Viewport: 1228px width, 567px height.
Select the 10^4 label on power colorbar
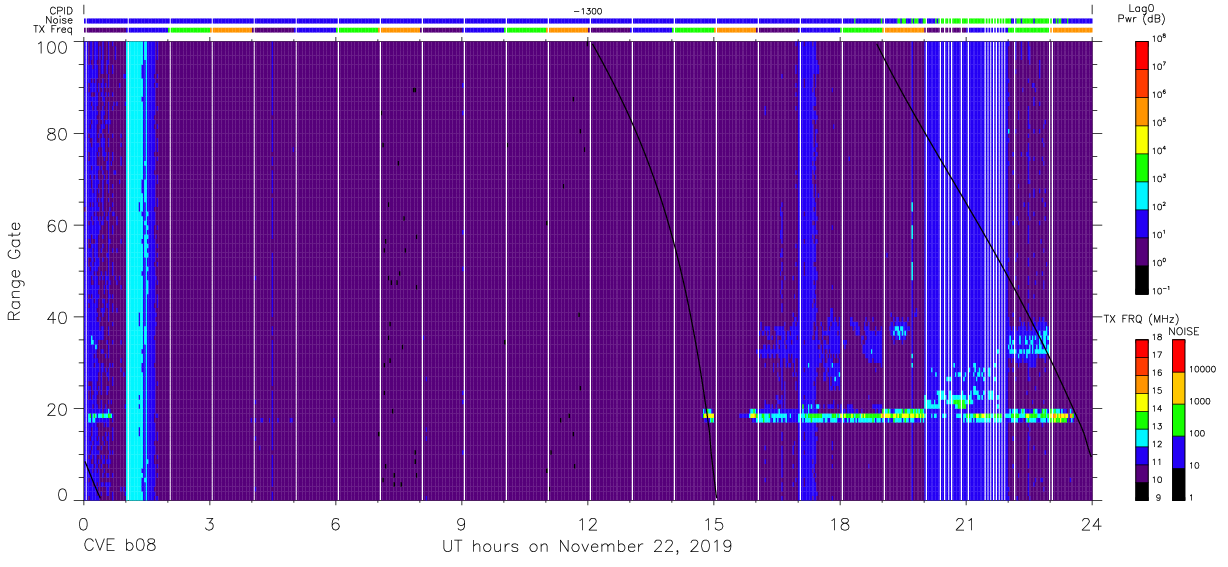pyautogui.click(x=1159, y=150)
